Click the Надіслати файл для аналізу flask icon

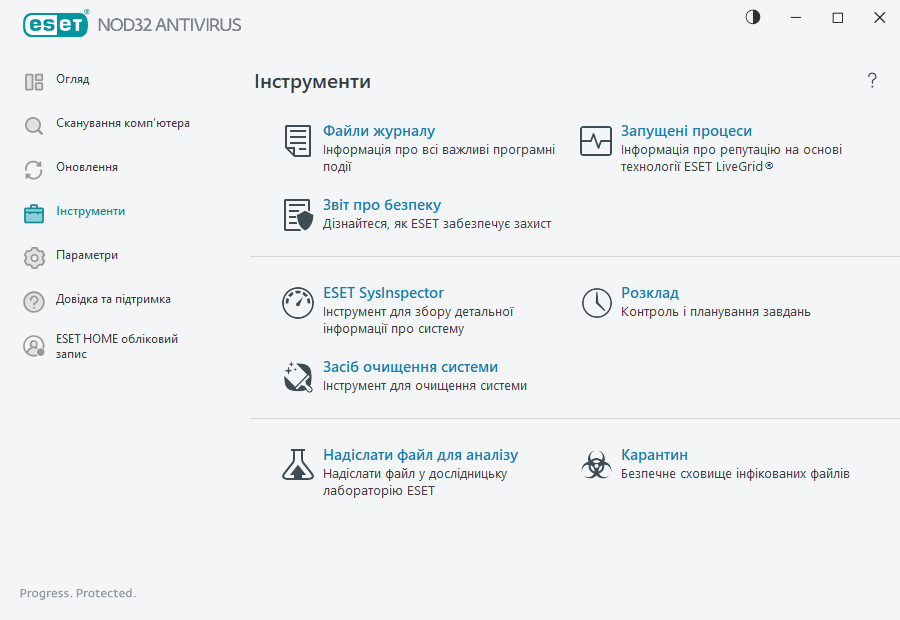tap(297, 463)
